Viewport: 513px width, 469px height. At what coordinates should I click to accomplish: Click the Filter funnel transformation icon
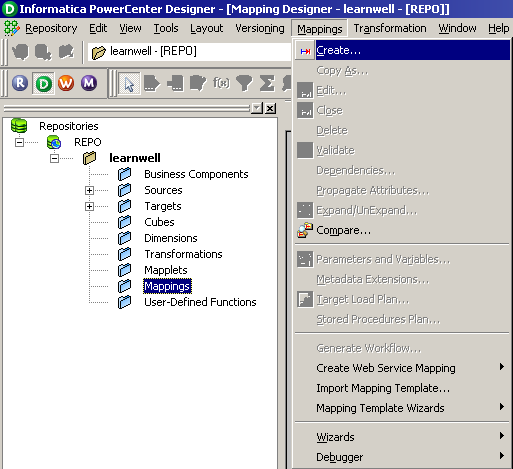[244, 83]
